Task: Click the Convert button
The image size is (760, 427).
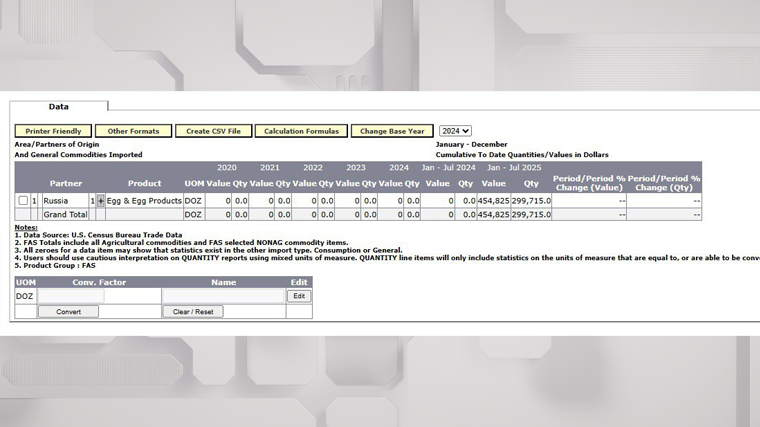Action: tap(68, 312)
